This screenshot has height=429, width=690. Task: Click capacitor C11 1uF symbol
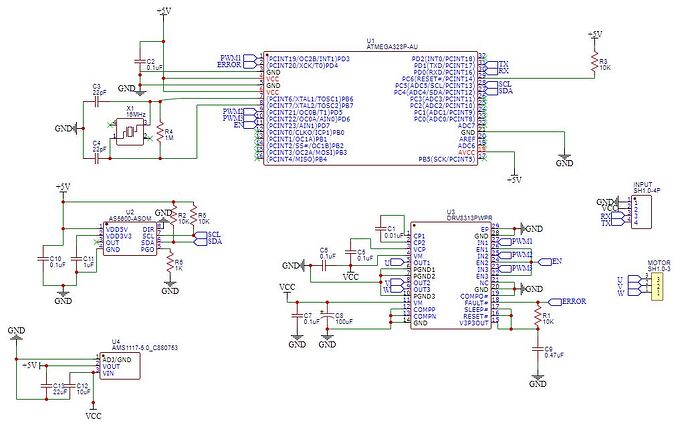[x=77, y=259]
